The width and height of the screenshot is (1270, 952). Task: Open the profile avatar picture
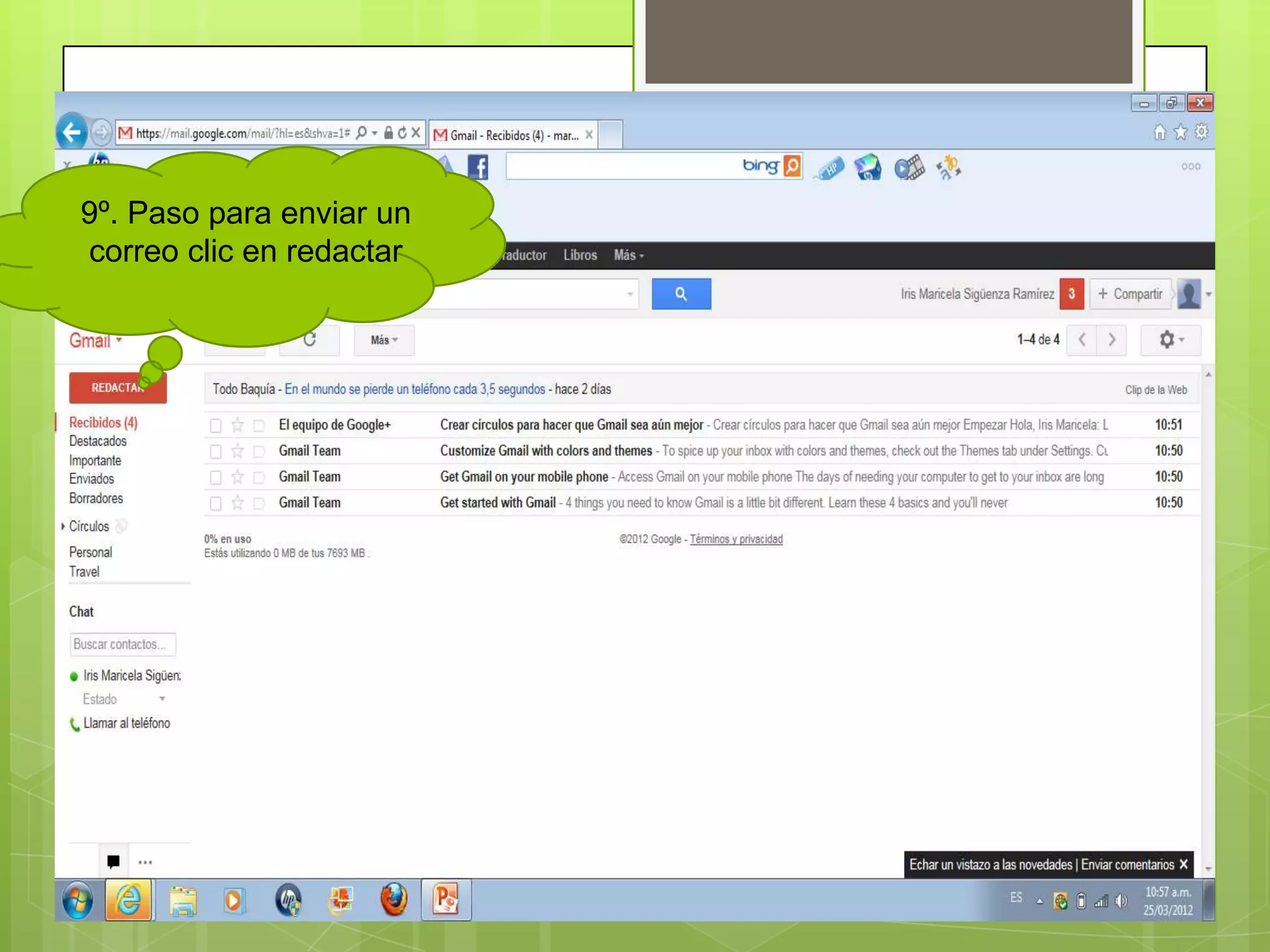coord(1189,294)
